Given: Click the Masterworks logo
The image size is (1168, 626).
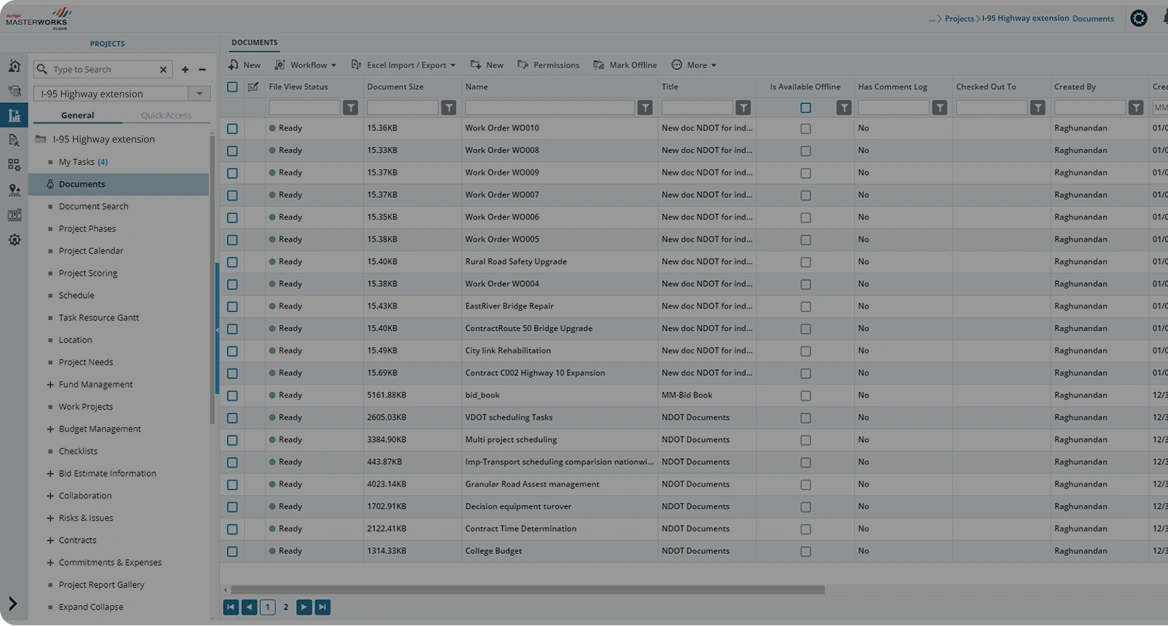Looking at the screenshot, I should point(37,18).
